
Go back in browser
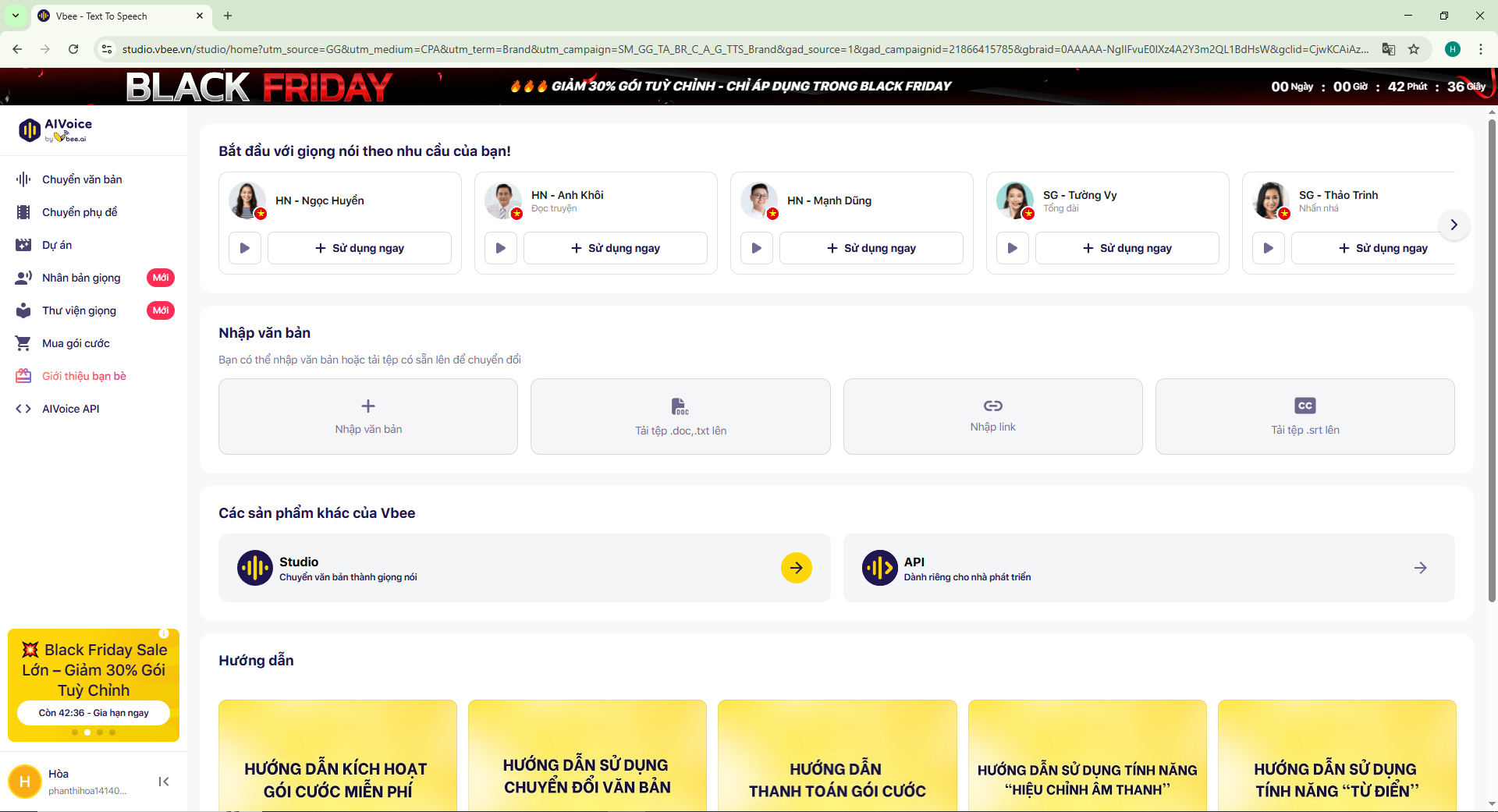[x=17, y=49]
